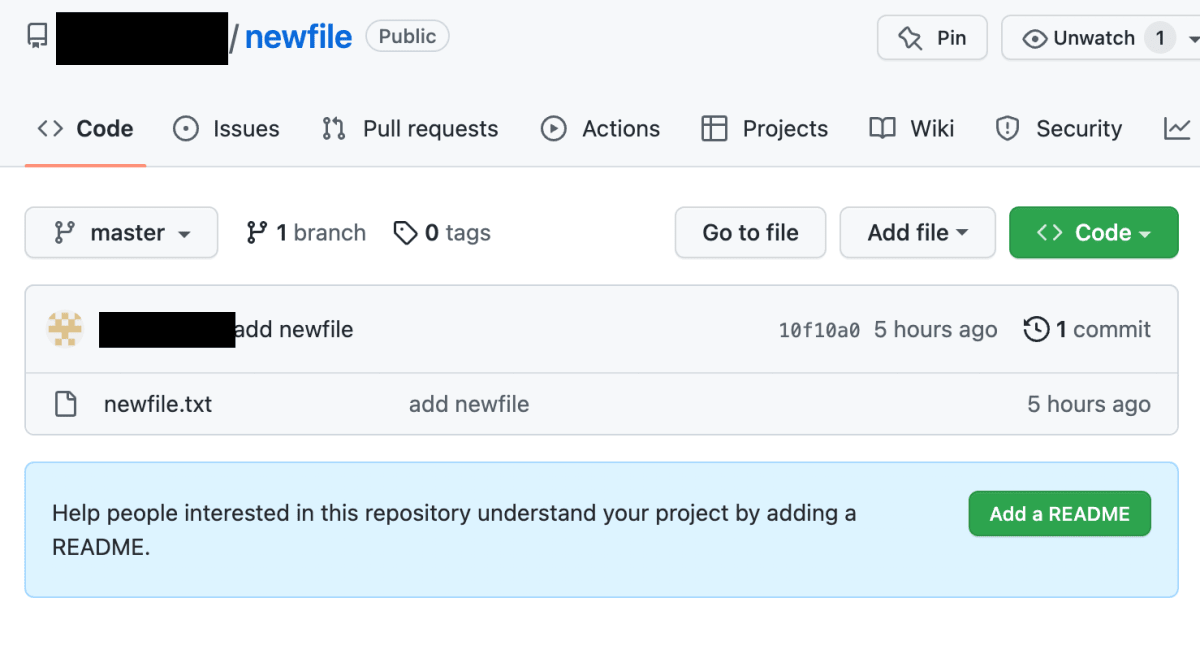Click the Insights graph icon at tab edge

[1177, 128]
